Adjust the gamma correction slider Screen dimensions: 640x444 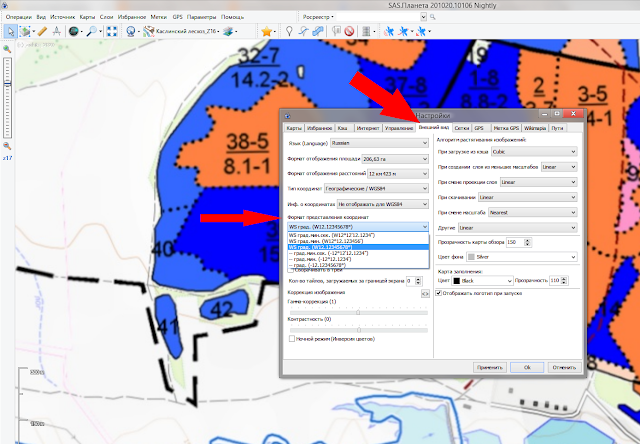coord(358,312)
